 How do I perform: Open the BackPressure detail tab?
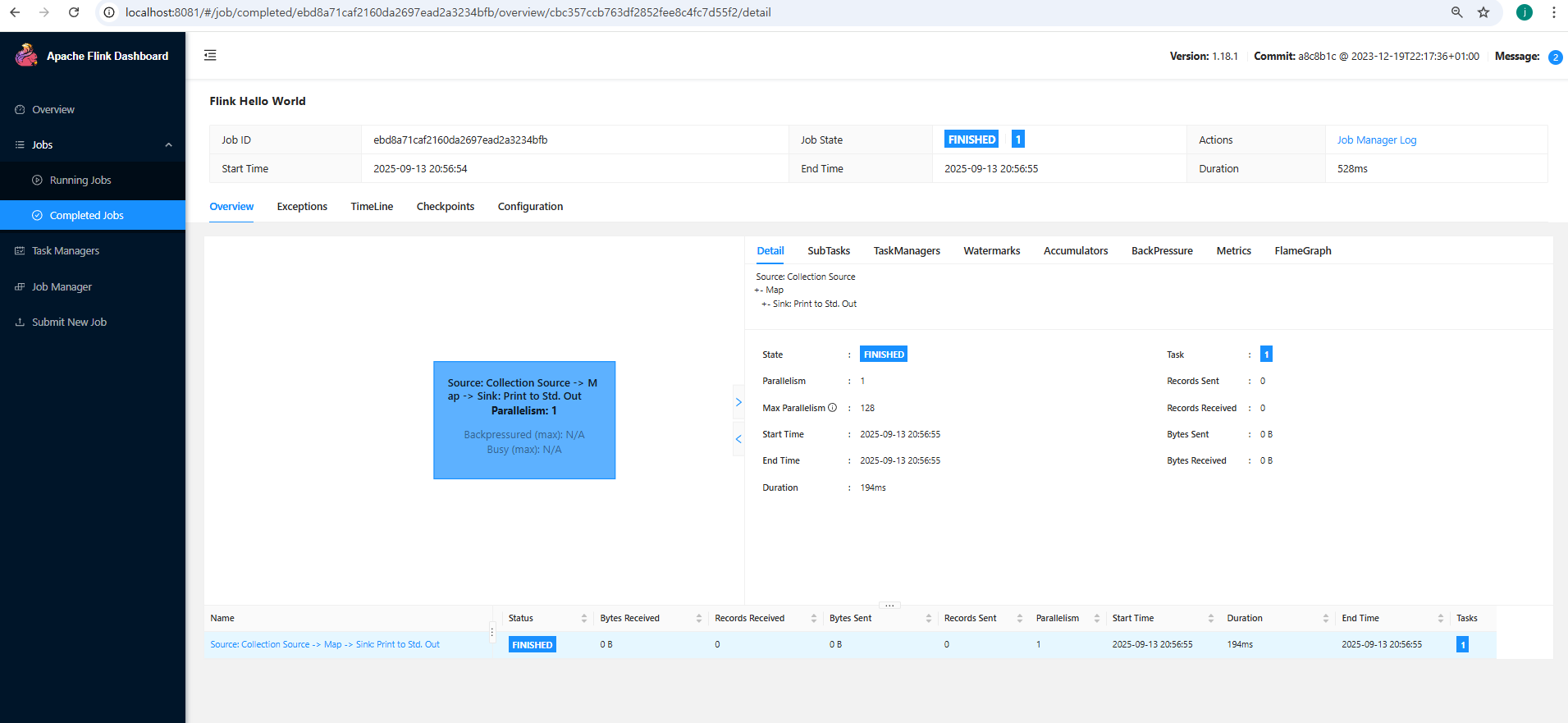pyautogui.click(x=1162, y=251)
